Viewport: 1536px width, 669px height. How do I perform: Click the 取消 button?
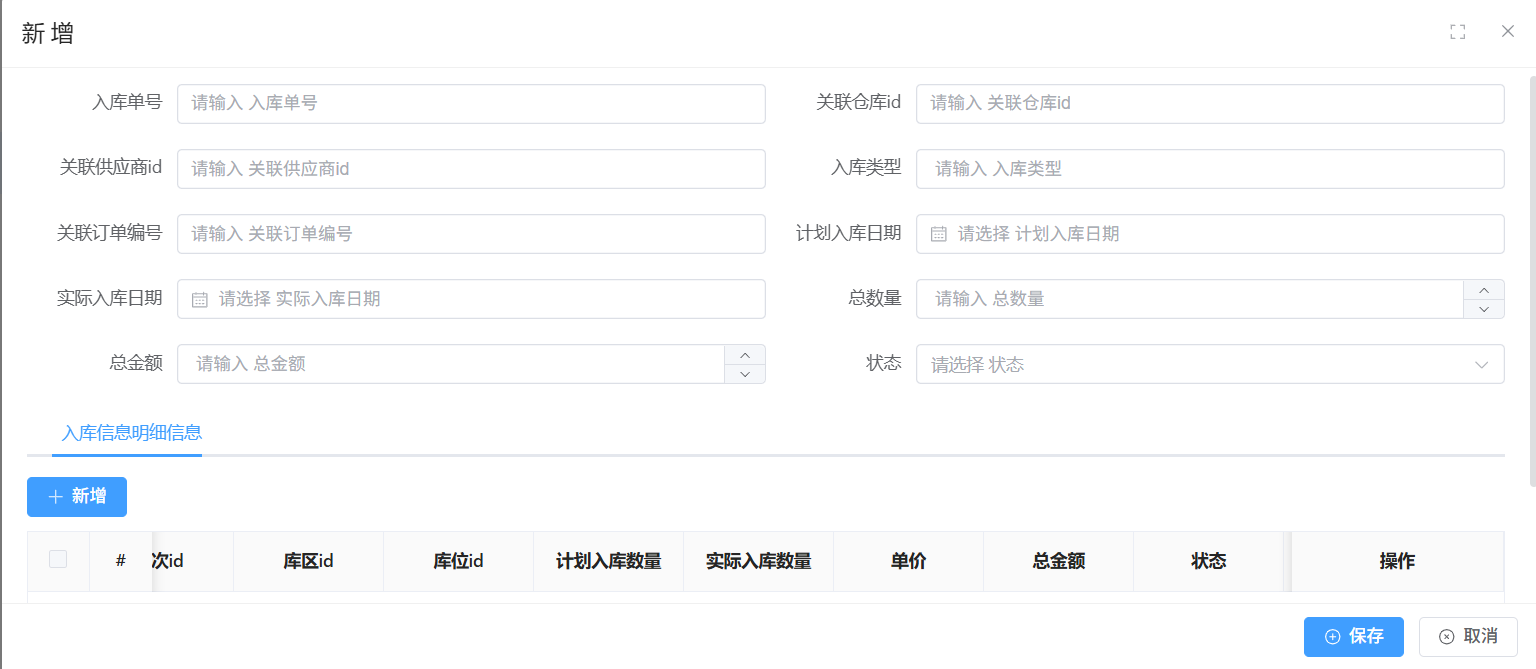pos(1467,636)
